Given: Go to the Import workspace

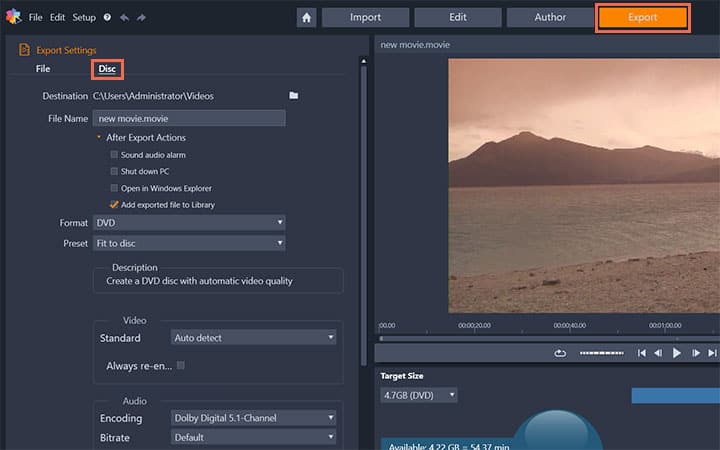Looking at the screenshot, I should click(x=366, y=17).
